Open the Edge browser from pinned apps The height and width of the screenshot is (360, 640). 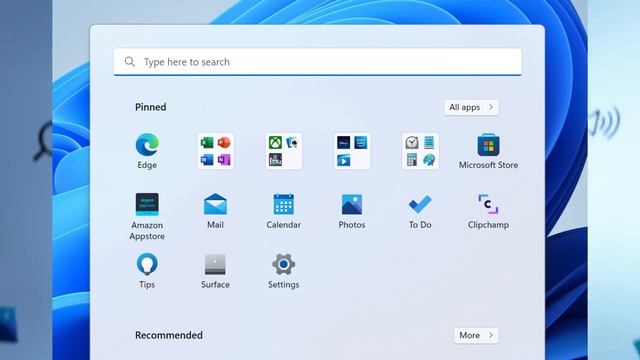(147, 151)
